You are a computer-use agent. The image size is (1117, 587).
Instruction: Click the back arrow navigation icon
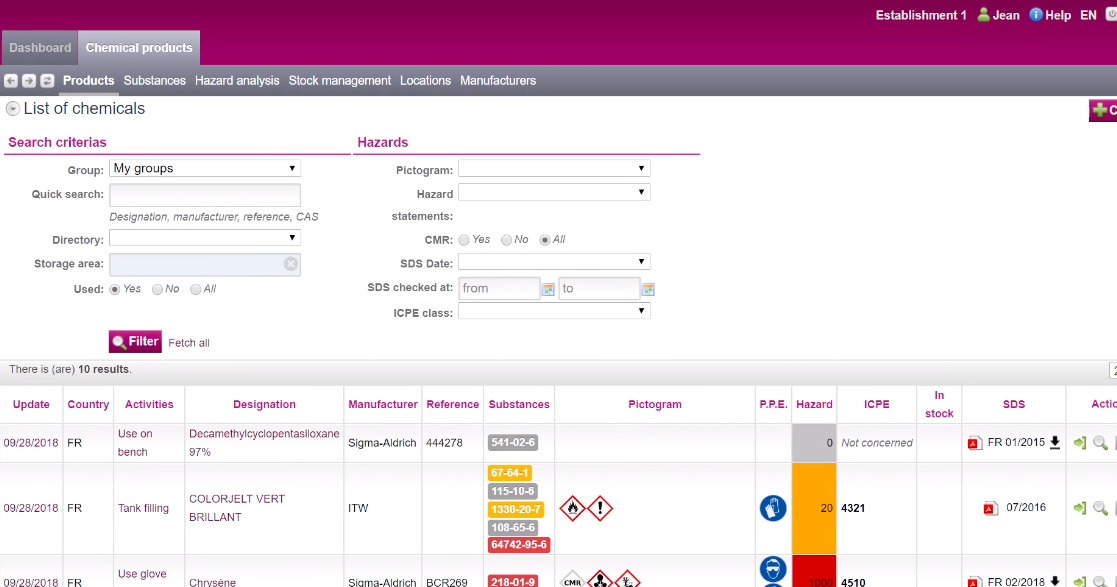coord(11,81)
